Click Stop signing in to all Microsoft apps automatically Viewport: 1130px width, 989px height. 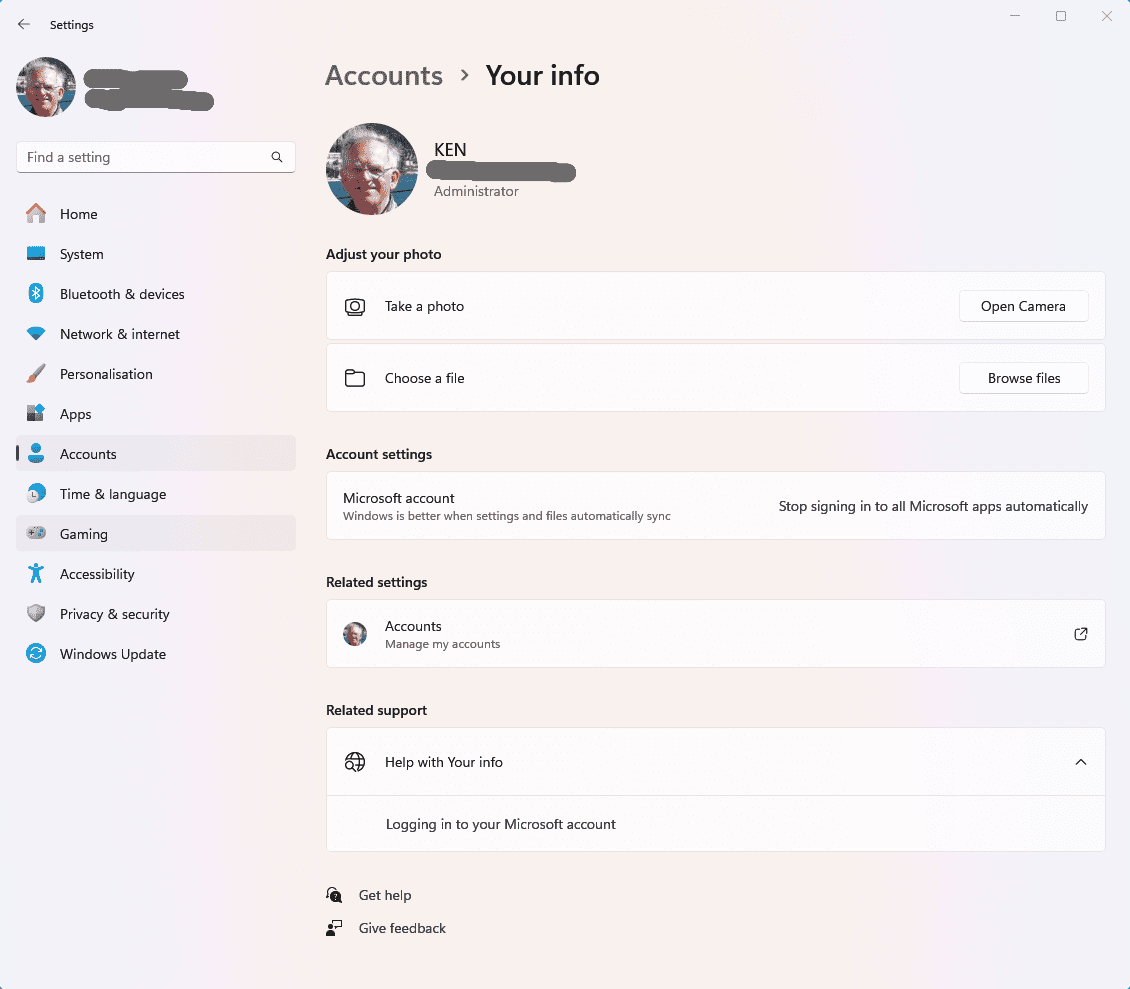click(x=933, y=506)
